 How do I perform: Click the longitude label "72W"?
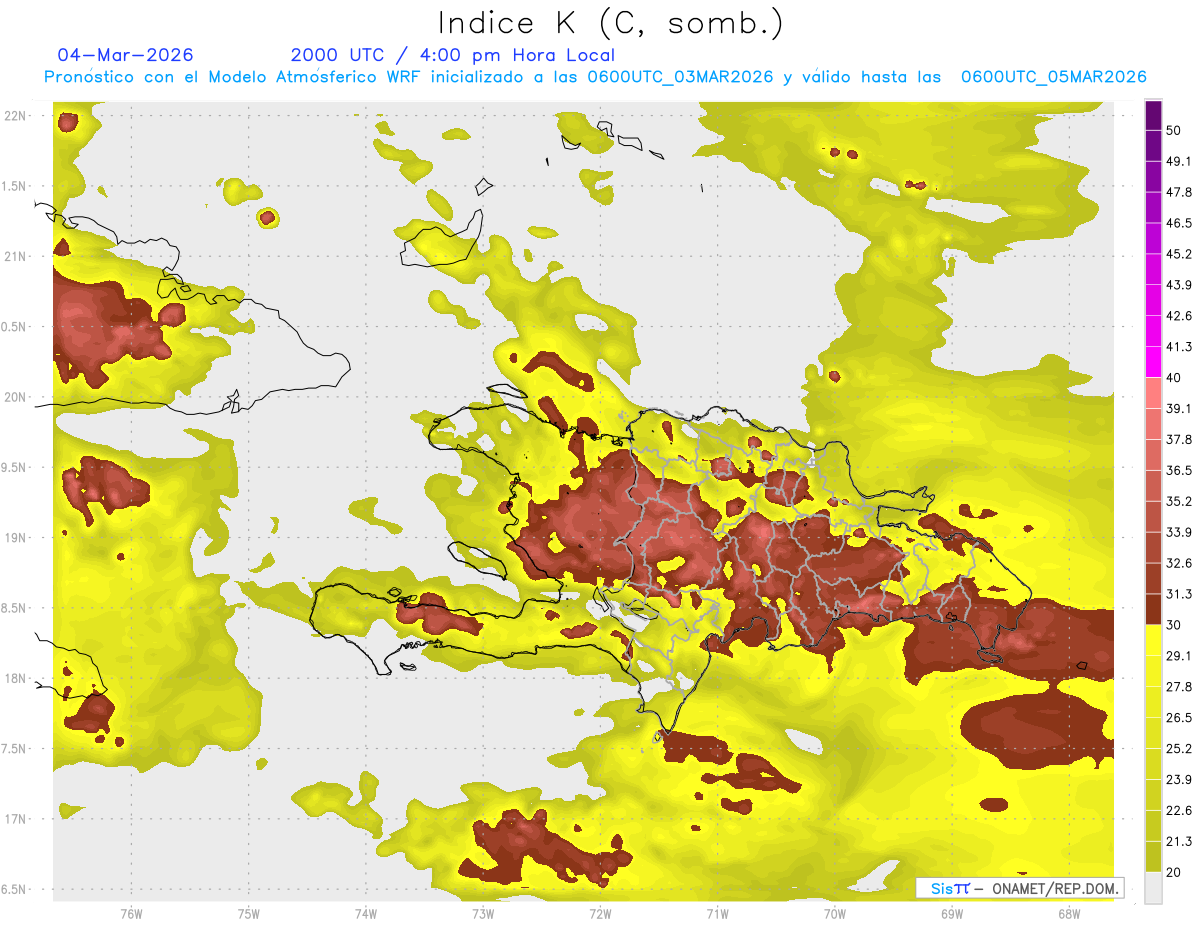click(600, 914)
